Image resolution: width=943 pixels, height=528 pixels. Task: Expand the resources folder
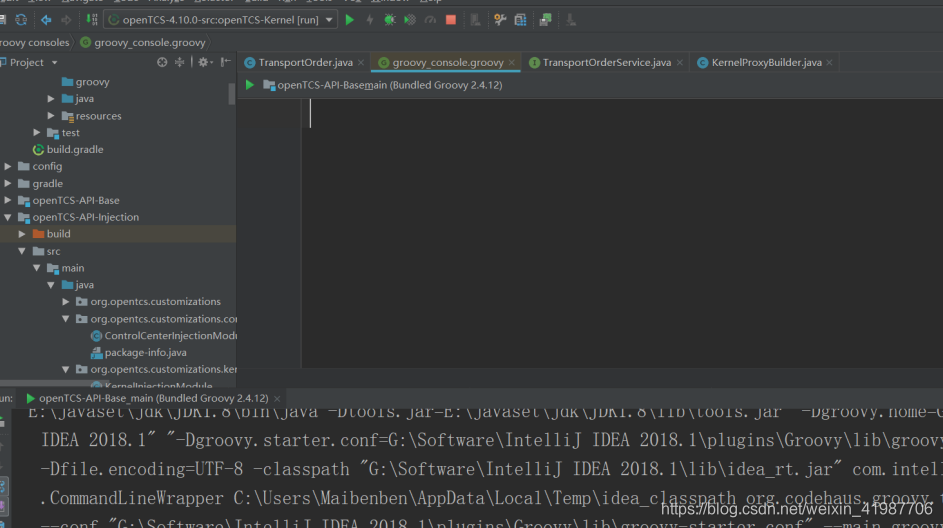tap(51, 115)
